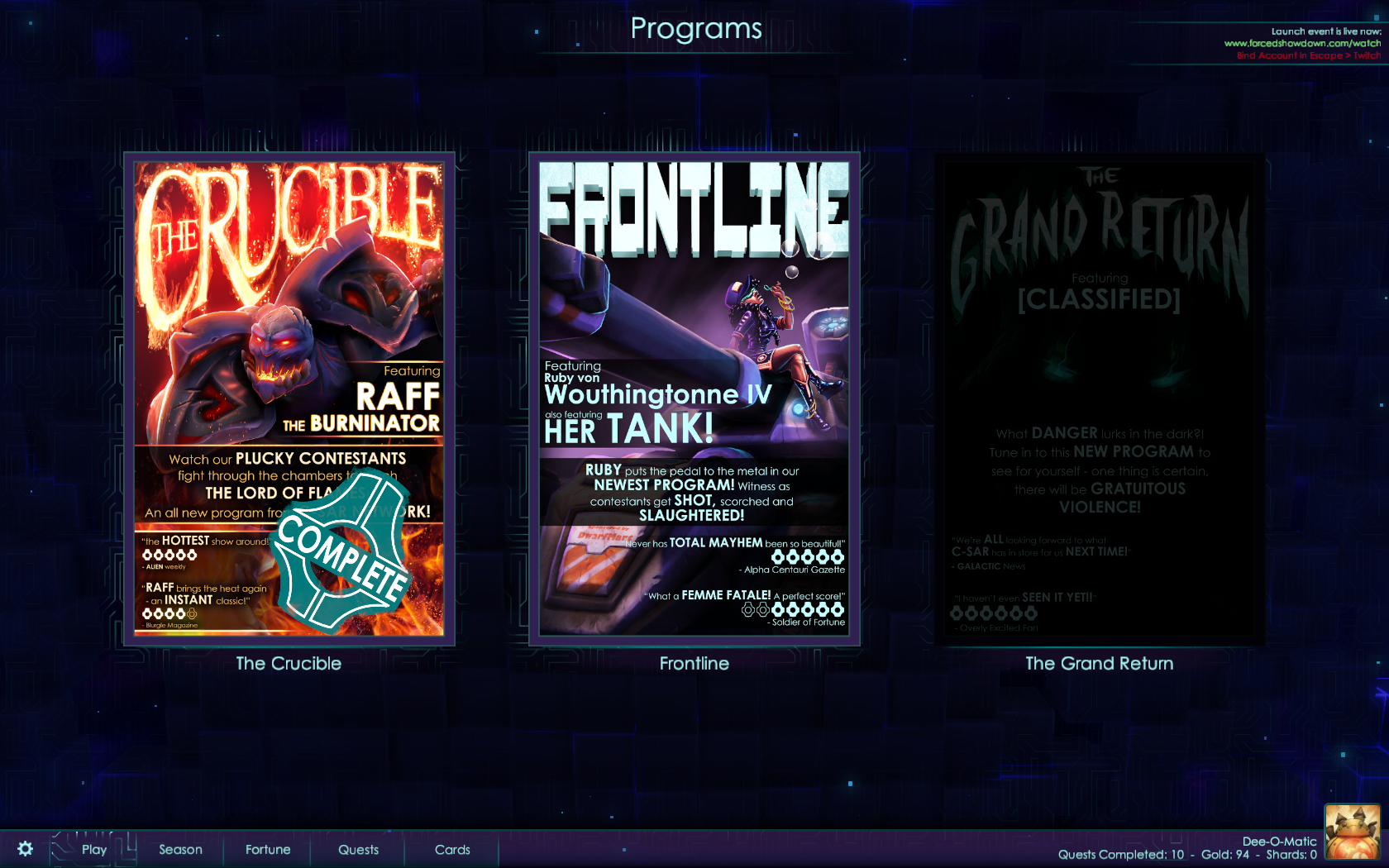Click the Alpha Centauri Gazette star rating

pos(807,557)
